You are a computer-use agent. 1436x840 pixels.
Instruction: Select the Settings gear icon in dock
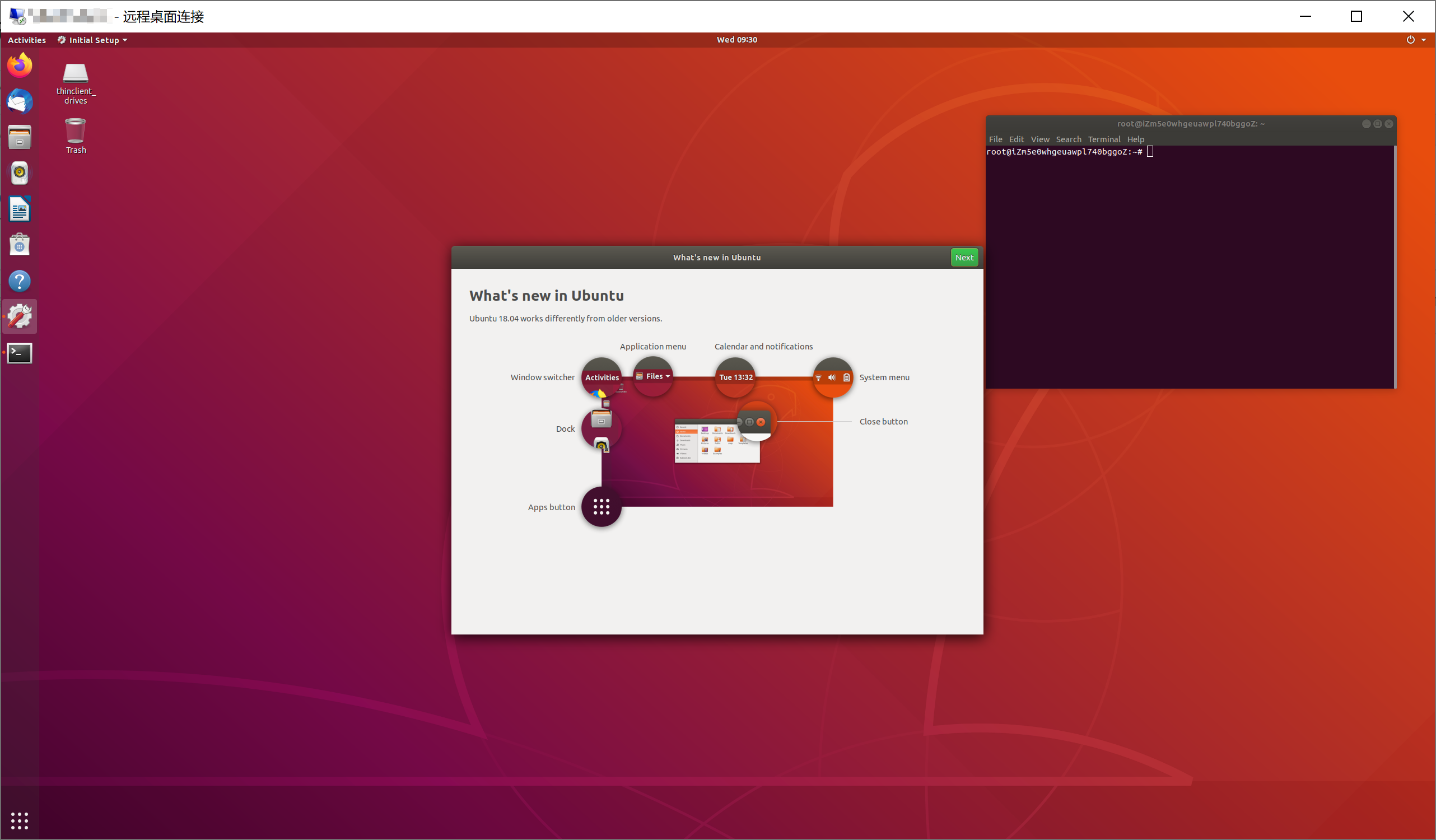(x=20, y=316)
